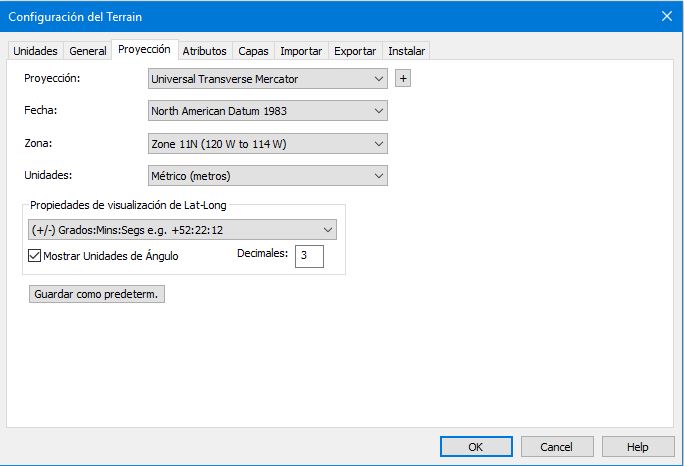Select the Proyección tab
The height and width of the screenshot is (466, 684).
(144, 50)
